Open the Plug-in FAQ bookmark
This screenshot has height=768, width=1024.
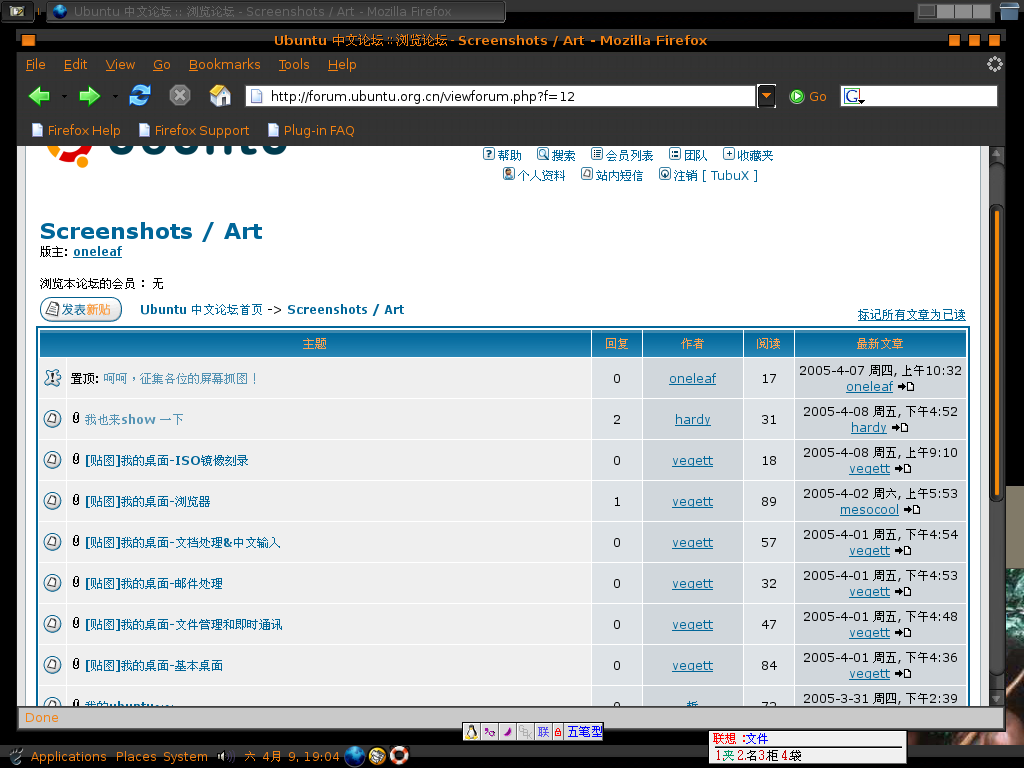[x=312, y=131]
